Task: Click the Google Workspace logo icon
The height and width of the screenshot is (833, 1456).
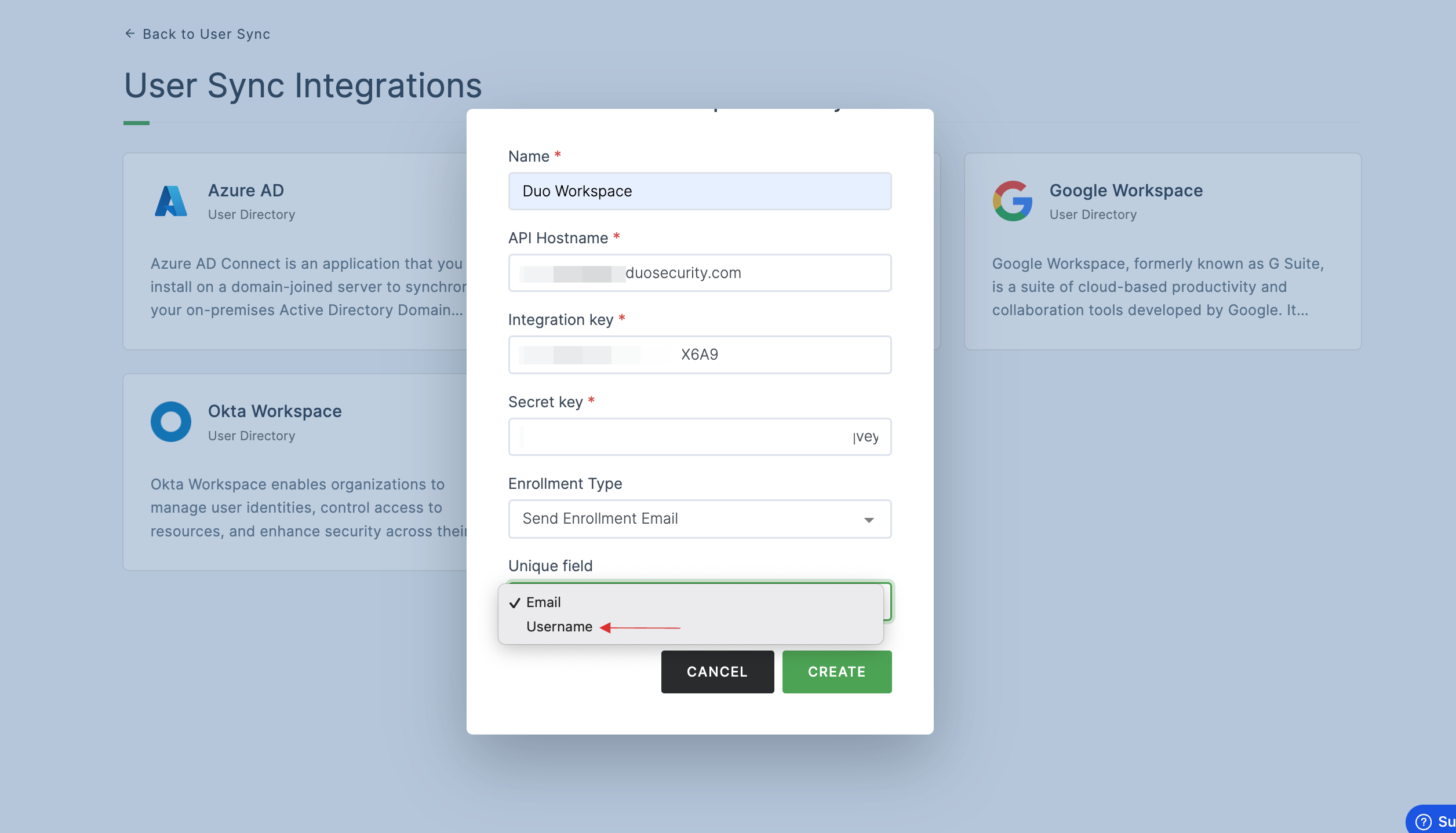Action: point(1012,201)
